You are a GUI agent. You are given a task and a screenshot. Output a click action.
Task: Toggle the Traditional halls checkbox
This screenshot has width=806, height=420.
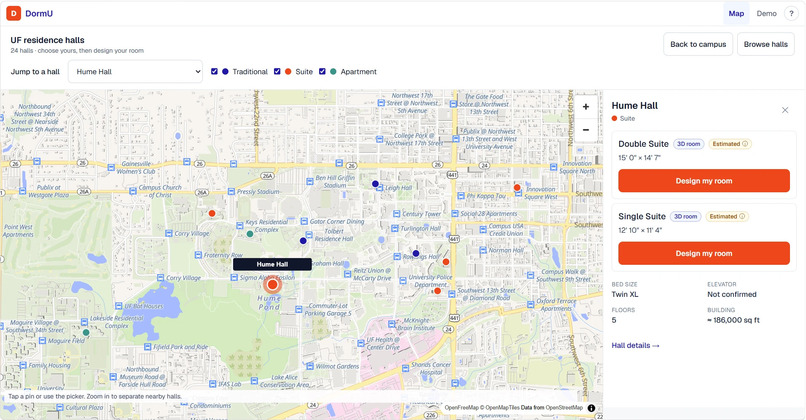(x=214, y=71)
